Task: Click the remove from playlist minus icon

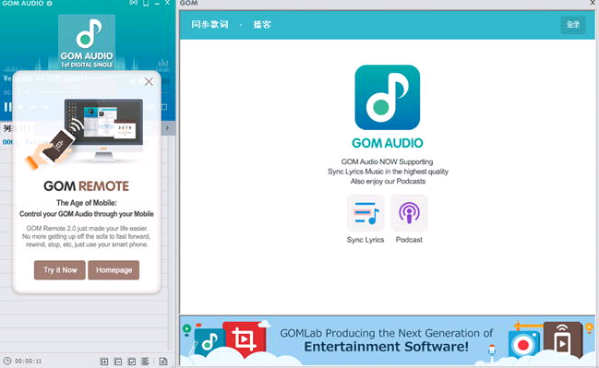Action: (118, 361)
